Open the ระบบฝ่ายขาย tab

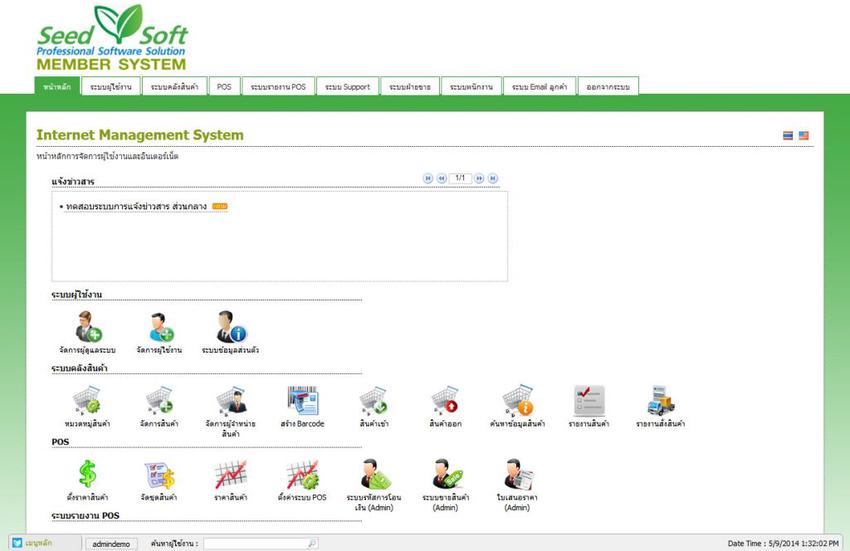pyautogui.click(x=410, y=86)
